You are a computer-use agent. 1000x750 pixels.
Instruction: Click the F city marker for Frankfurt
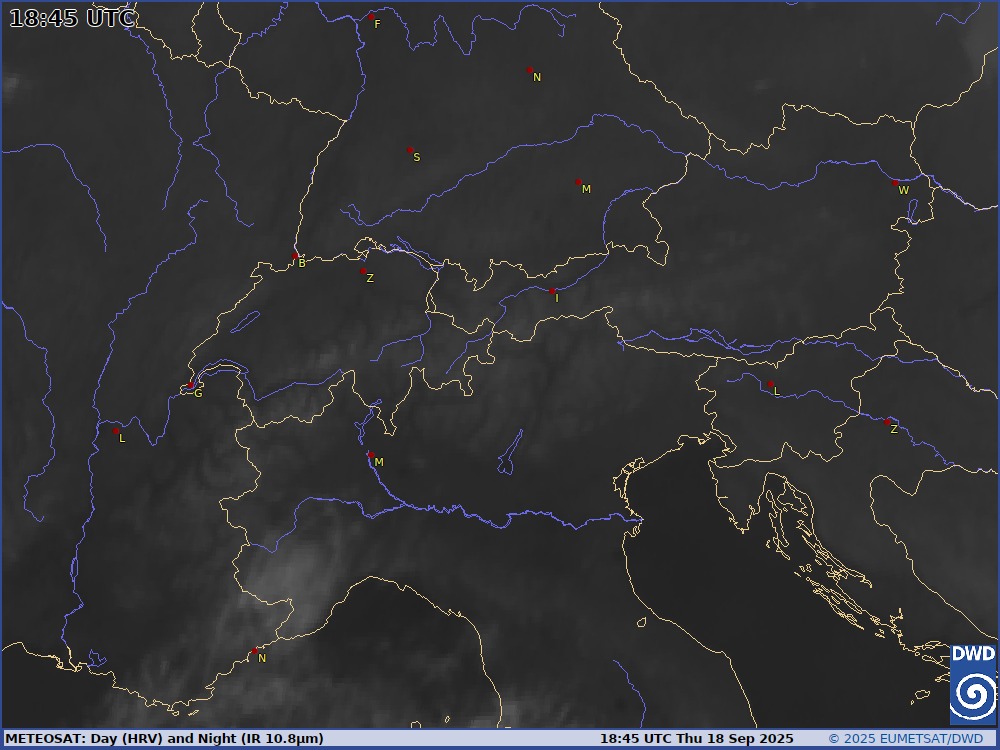[371, 17]
